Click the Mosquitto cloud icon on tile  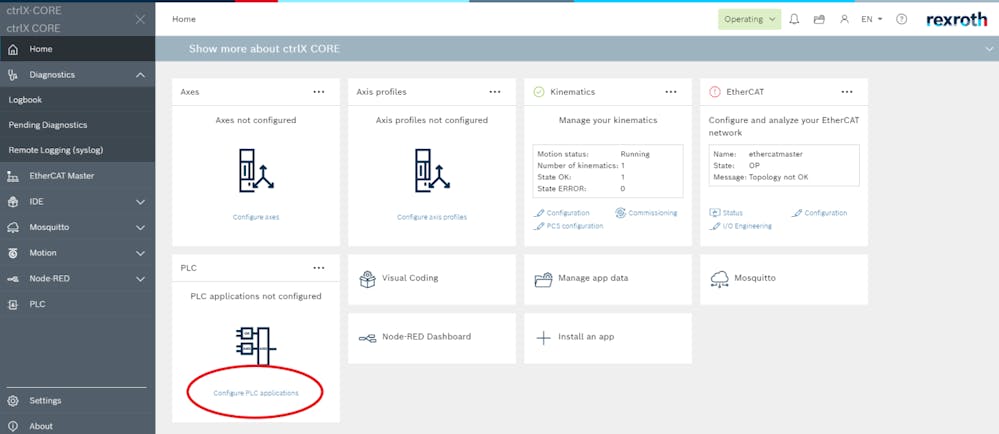tap(719, 279)
